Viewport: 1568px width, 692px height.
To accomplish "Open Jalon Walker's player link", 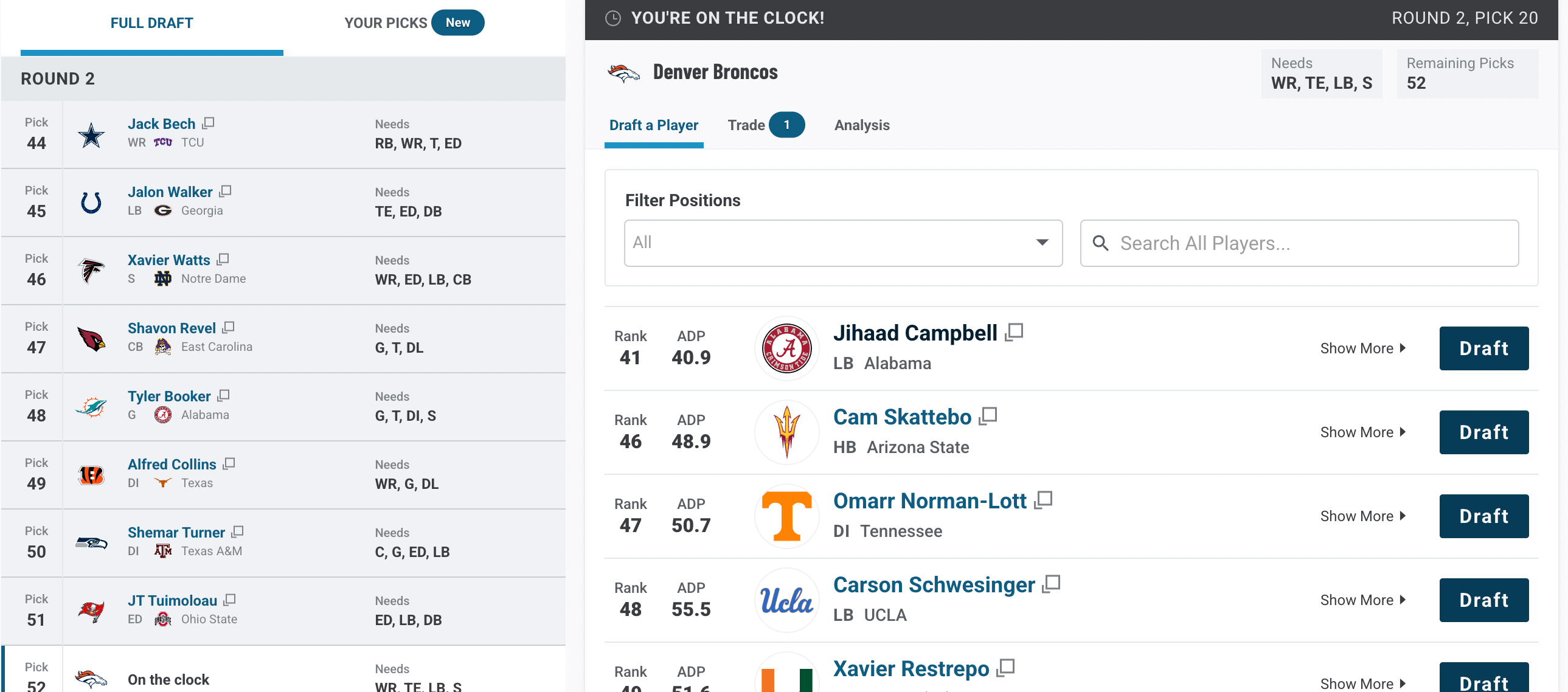I will 170,192.
